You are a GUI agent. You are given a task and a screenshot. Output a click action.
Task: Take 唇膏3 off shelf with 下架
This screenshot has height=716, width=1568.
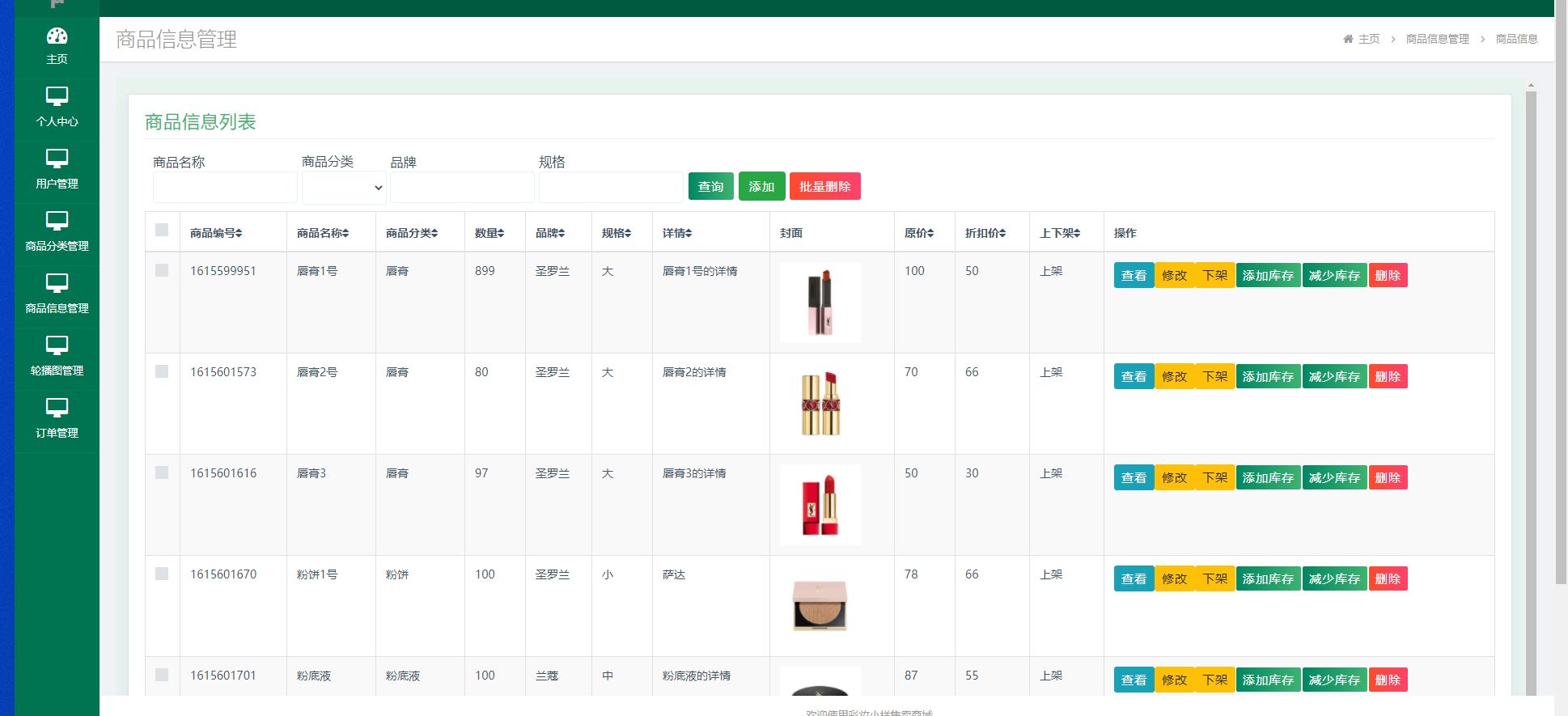tap(1215, 477)
